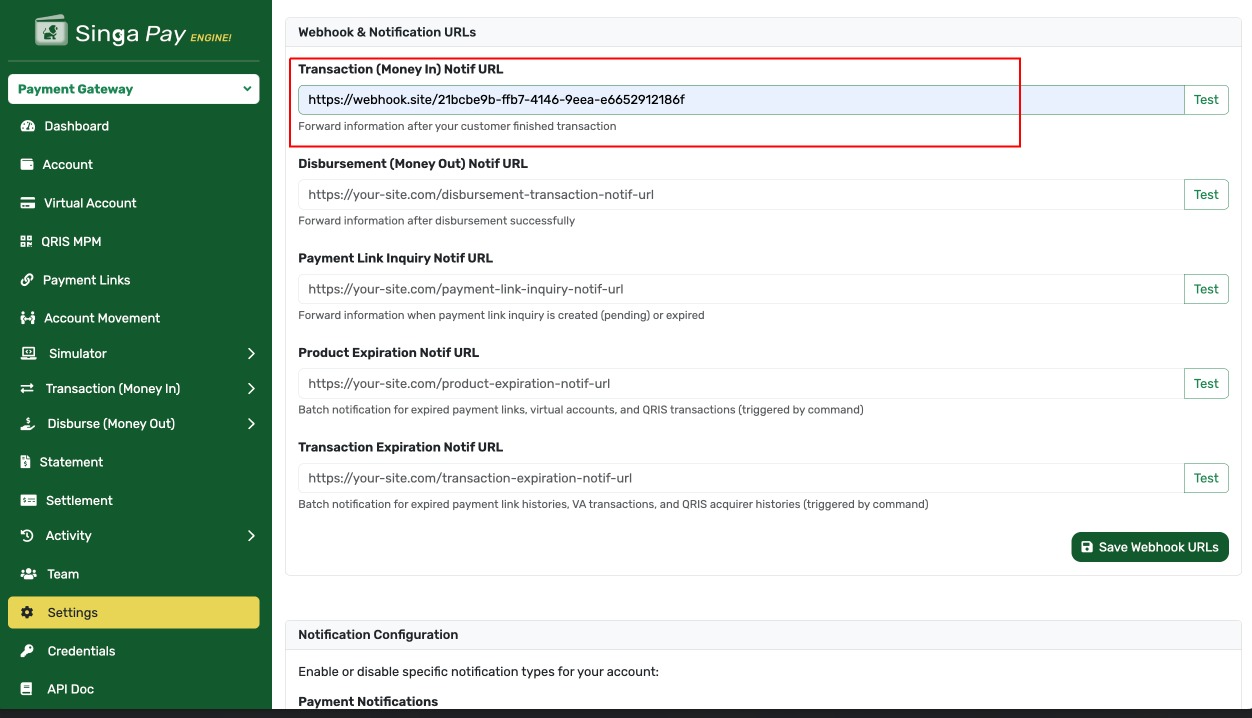The height and width of the screenshot is (718, 1252).
Task: Open the Dashboard from the sidebar icon
Action: coord(28,126)
